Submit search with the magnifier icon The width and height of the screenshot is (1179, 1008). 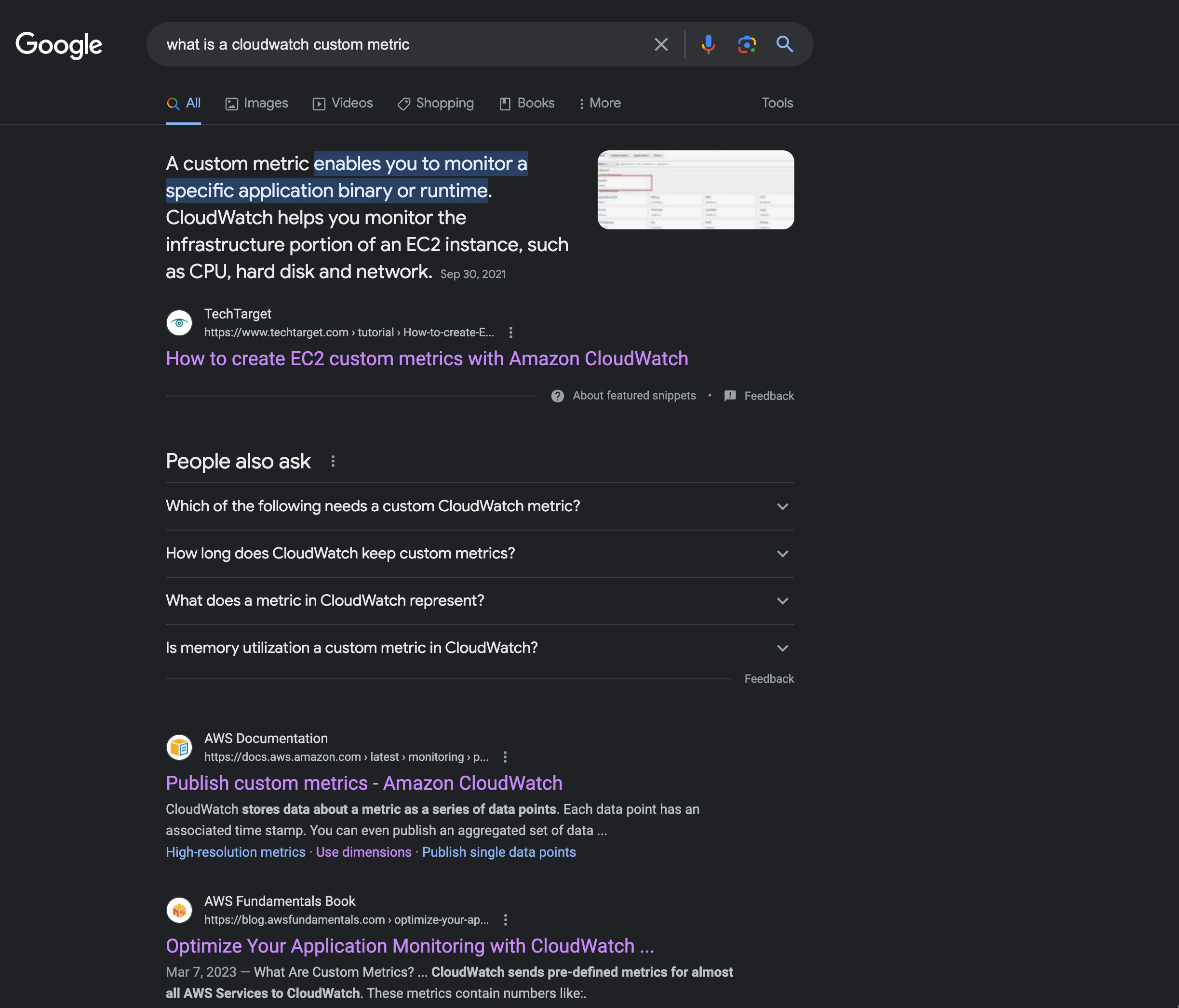[x=785, y=44]
